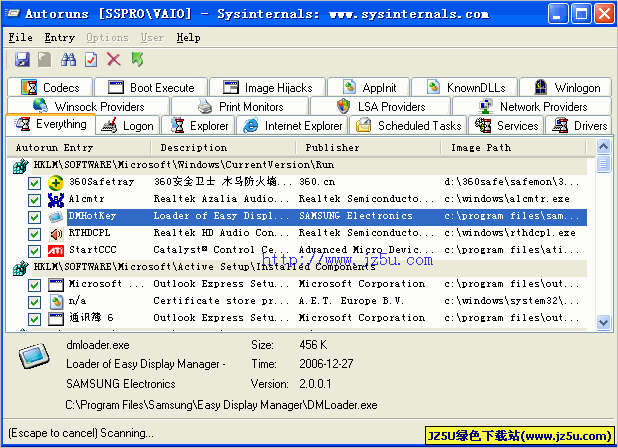This screenshot has height=448, width=618.
Task: Sort by Autorun Entry column header
Action: click(x=79, y=148)
